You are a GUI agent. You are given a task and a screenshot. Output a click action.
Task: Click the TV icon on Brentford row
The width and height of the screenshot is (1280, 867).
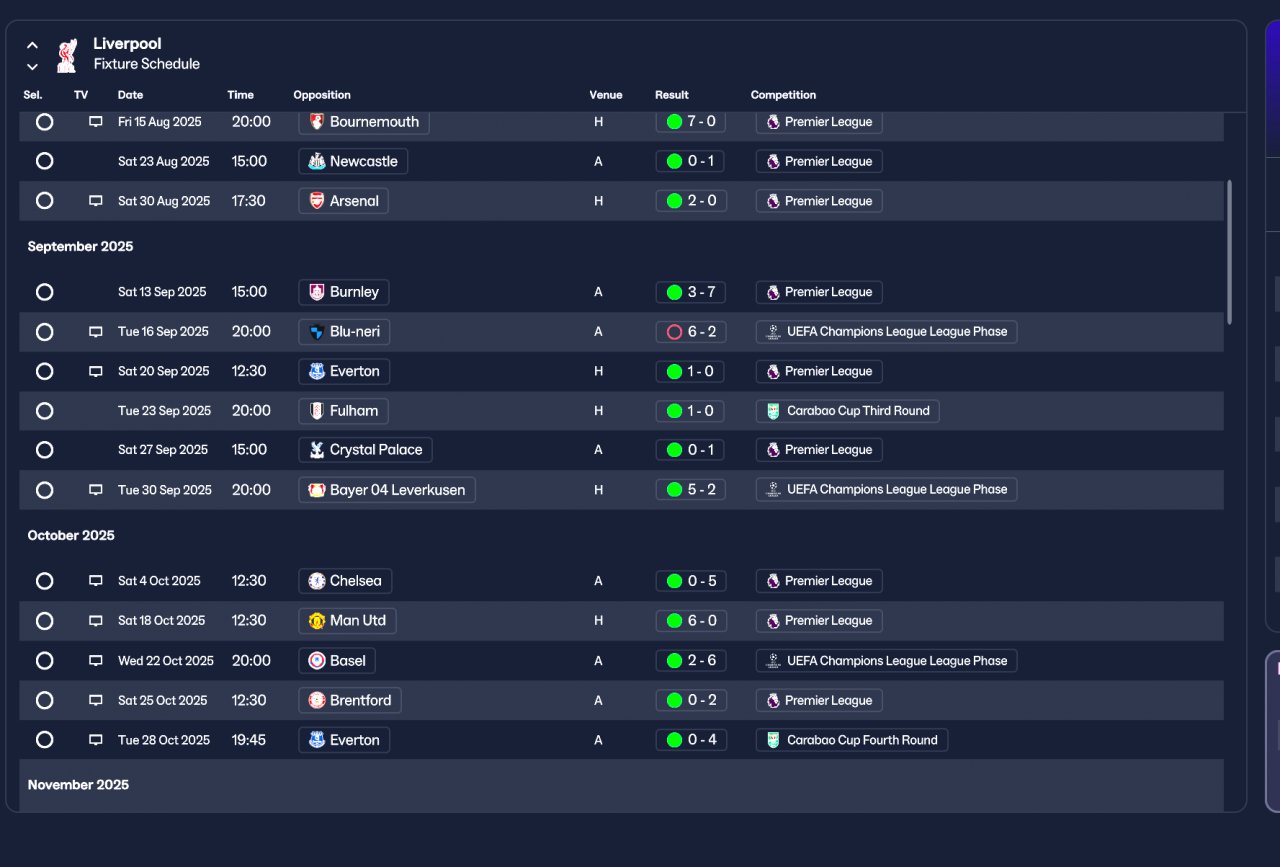pos(96,701)
